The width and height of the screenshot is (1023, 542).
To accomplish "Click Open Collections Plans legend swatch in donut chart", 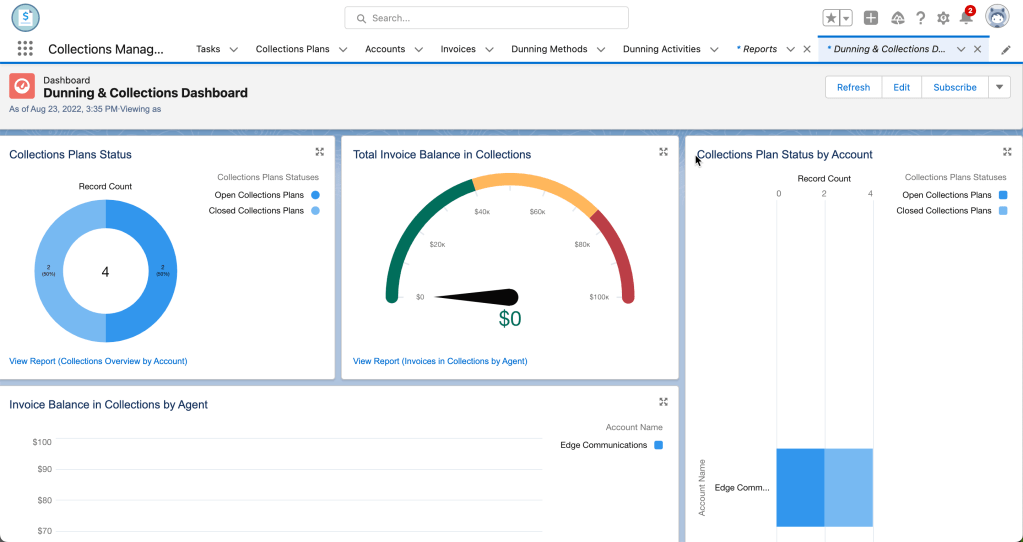I will 315,195.
